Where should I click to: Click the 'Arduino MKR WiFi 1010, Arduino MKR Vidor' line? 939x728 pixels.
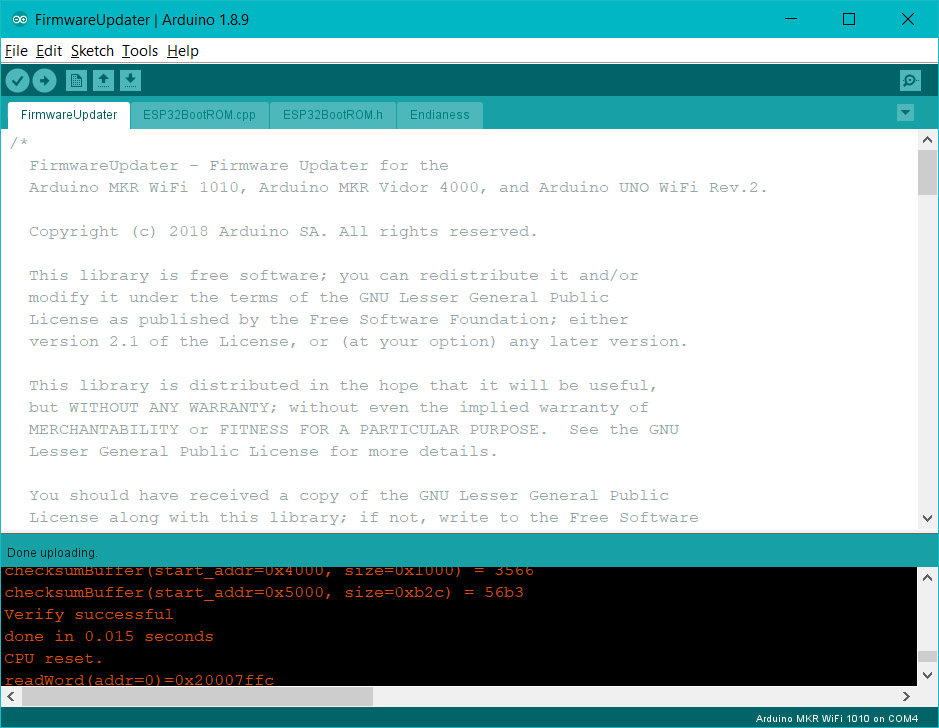click(x=398, y=187)
